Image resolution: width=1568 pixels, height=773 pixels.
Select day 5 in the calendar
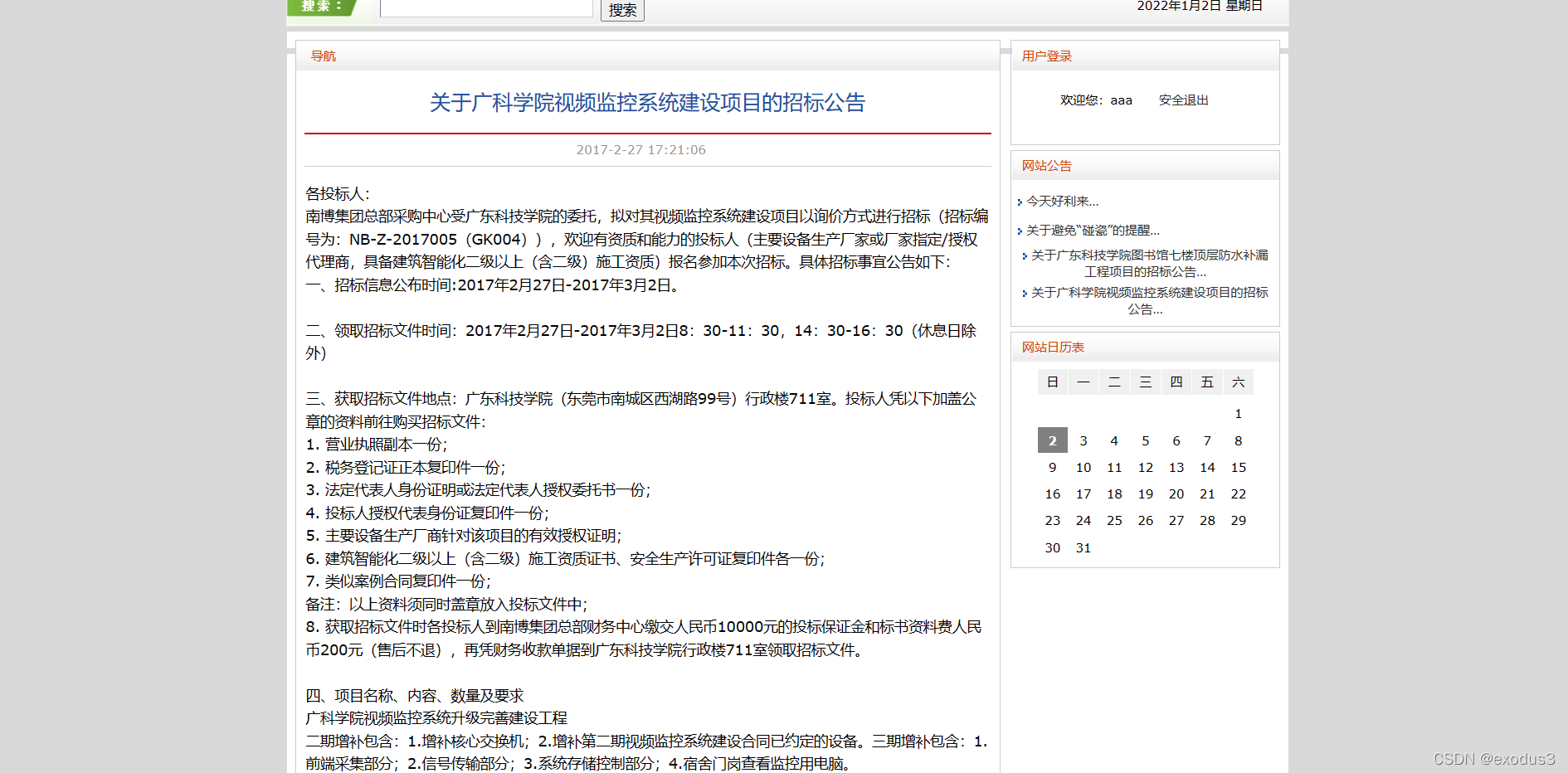point(1145,441)
